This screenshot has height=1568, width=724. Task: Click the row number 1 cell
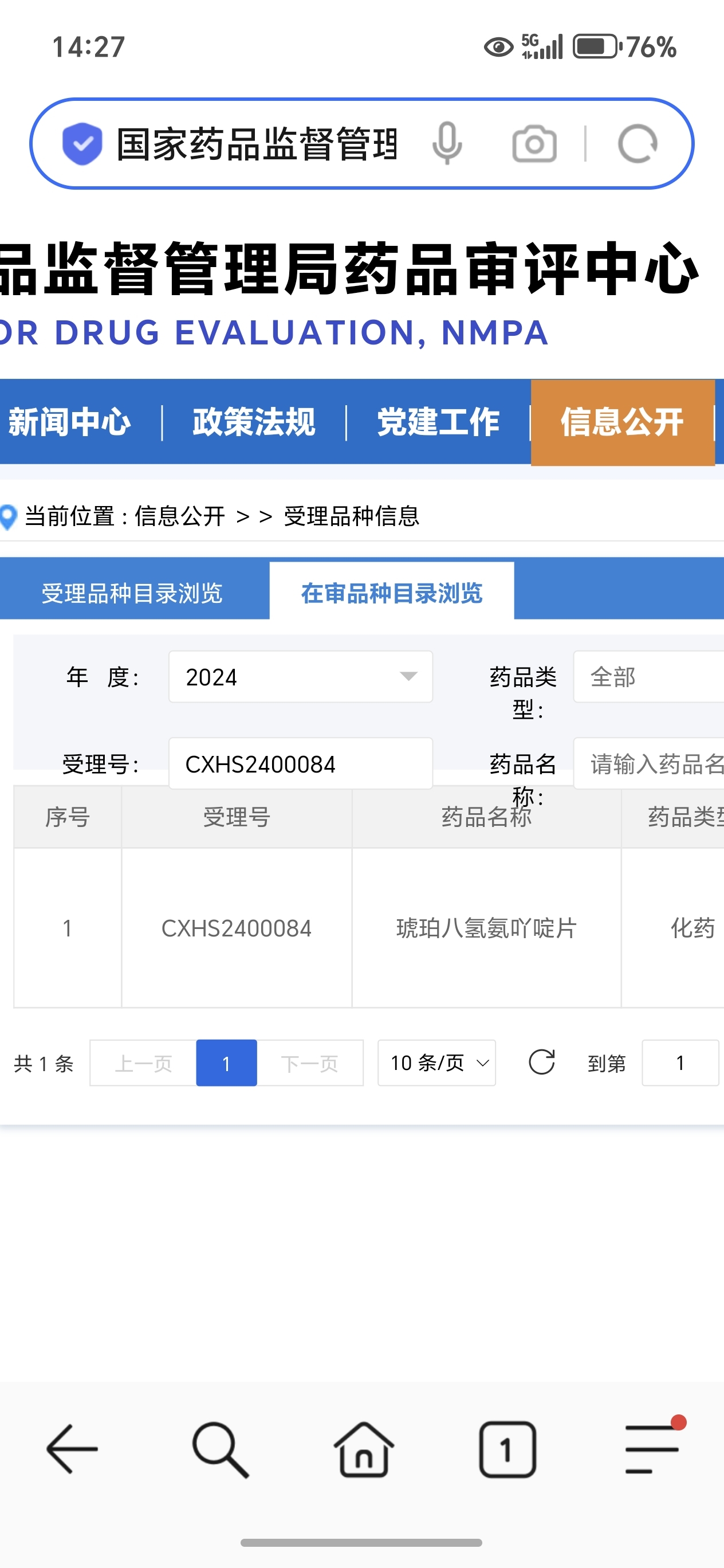(x=68, y=928)
